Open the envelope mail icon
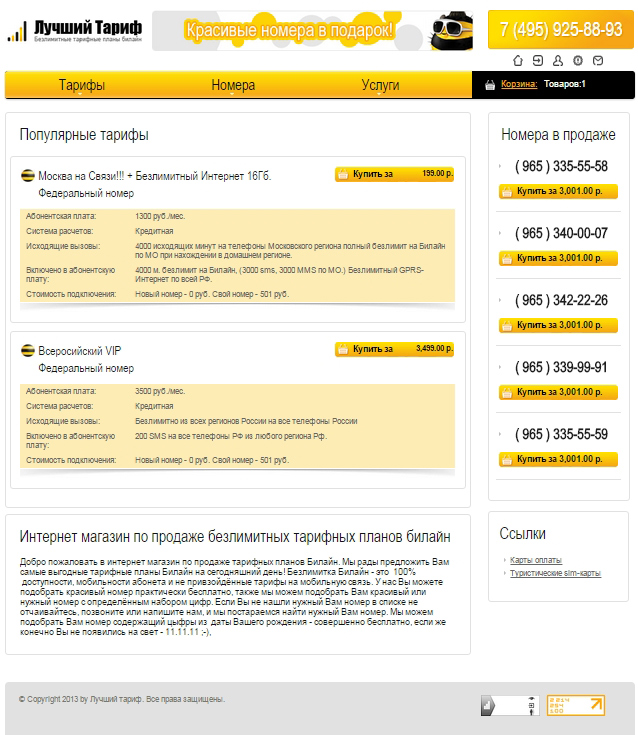Image resolution: width=638 pixels, height=735 pixels. point(598,60)
